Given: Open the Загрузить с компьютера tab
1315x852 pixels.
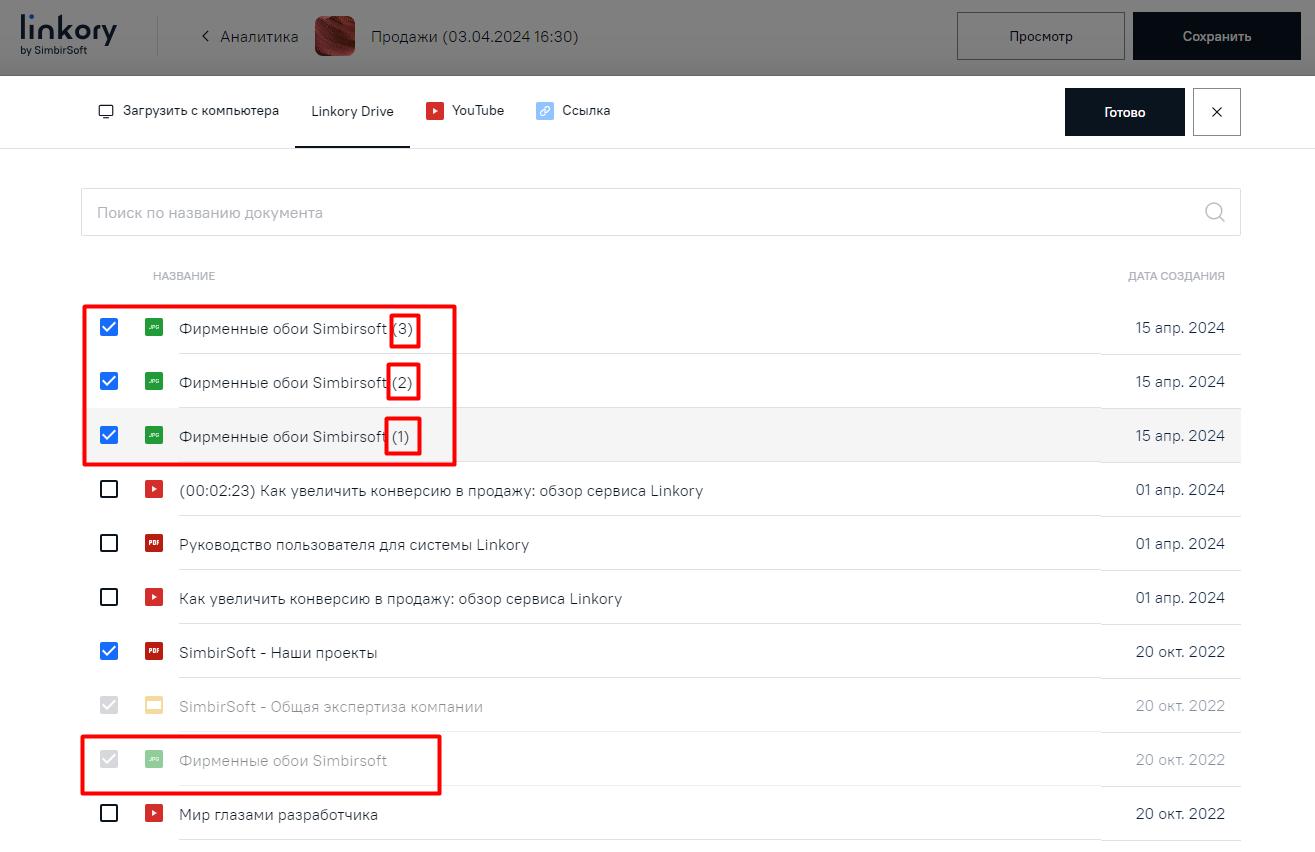Looking at the screenshot, I should tap(200, 111).
